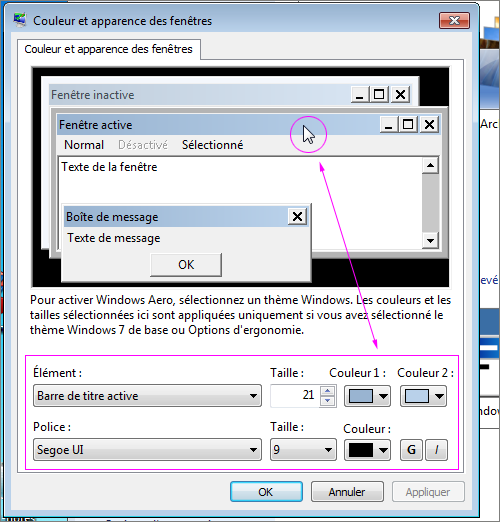This screenshot has width=500, height=522.
Task: Click the Annuler button
Action: 347,492
